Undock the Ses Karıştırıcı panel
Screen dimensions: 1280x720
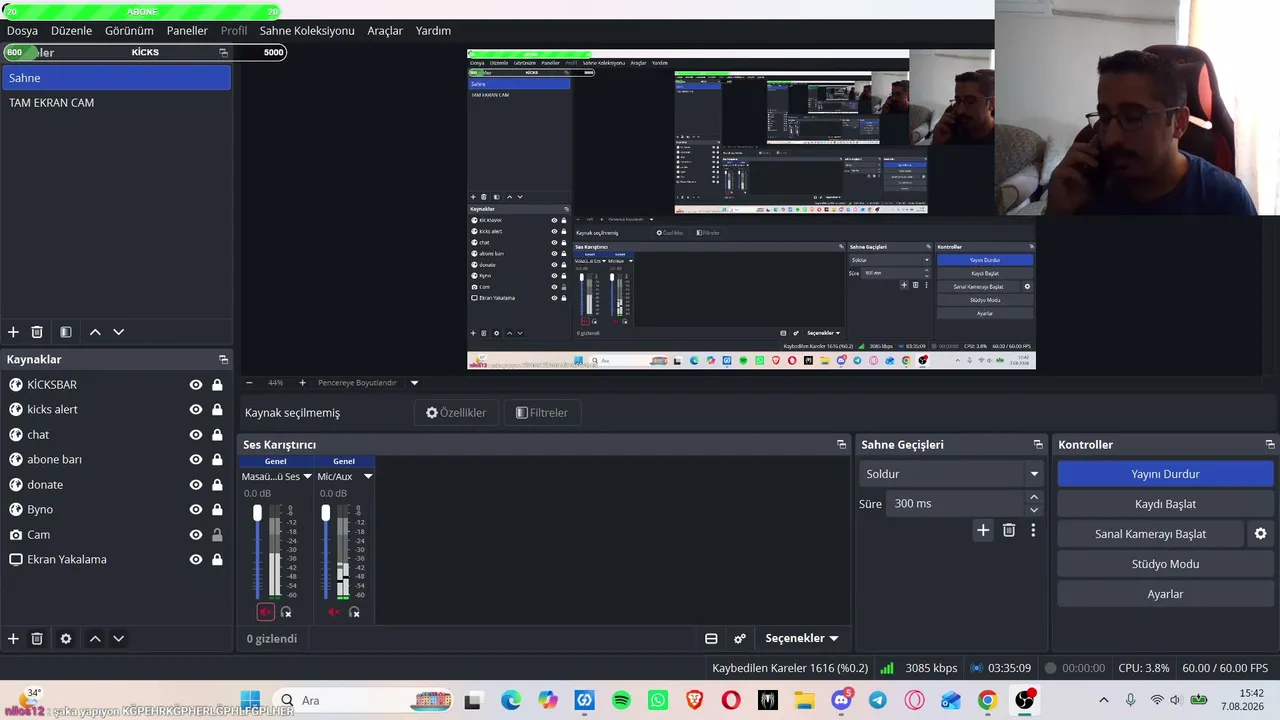coord(841,444)
